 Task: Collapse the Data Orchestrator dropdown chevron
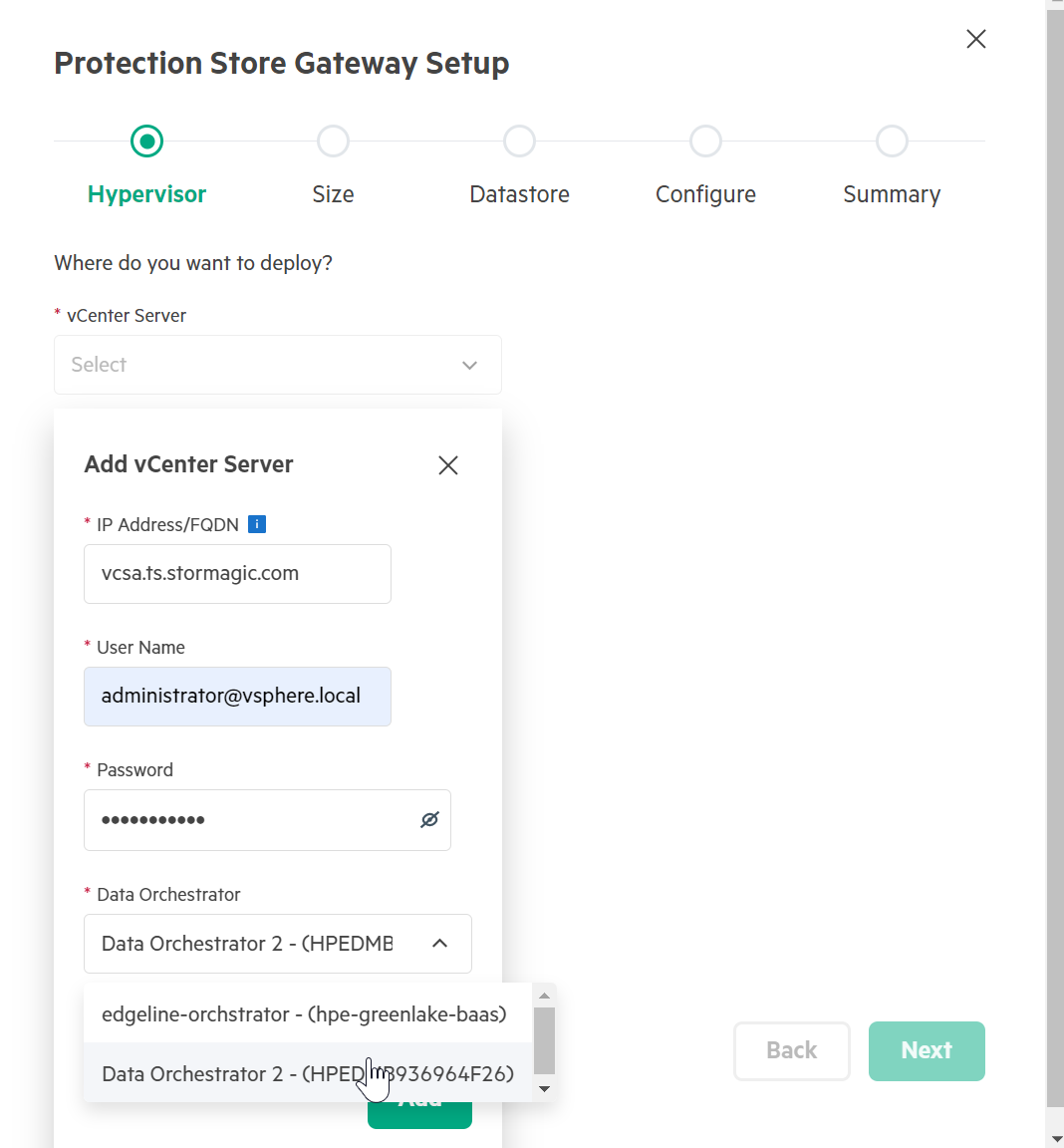439,943
